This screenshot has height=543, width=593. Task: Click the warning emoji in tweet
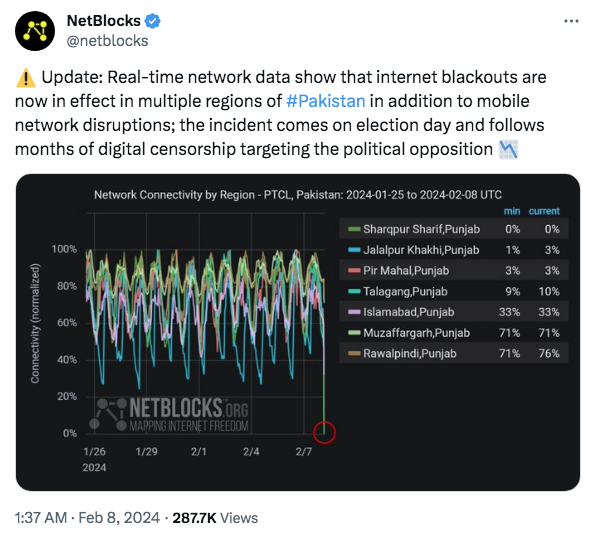tap(26, 78)
